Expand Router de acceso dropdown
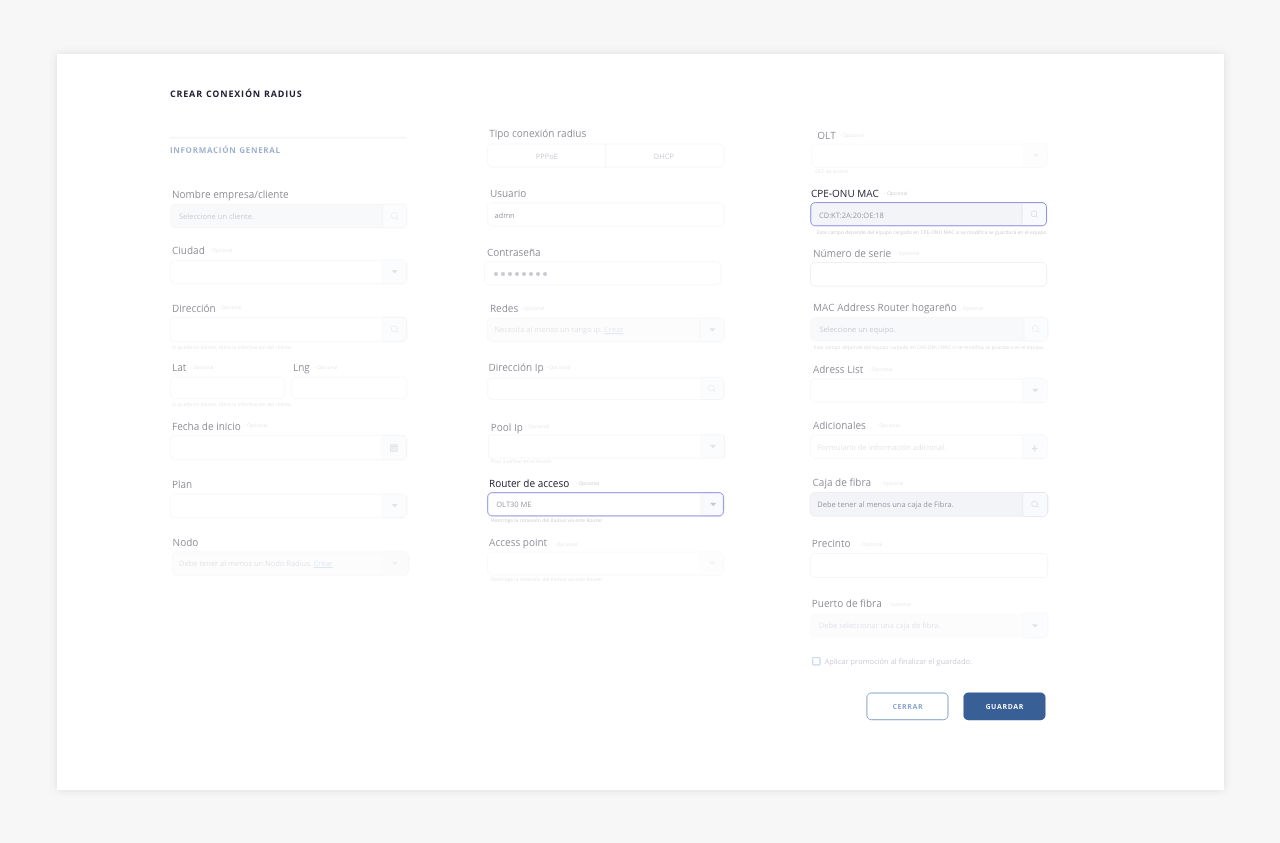The height and width of the screenshot is (843, 1280). pos(712,505)
